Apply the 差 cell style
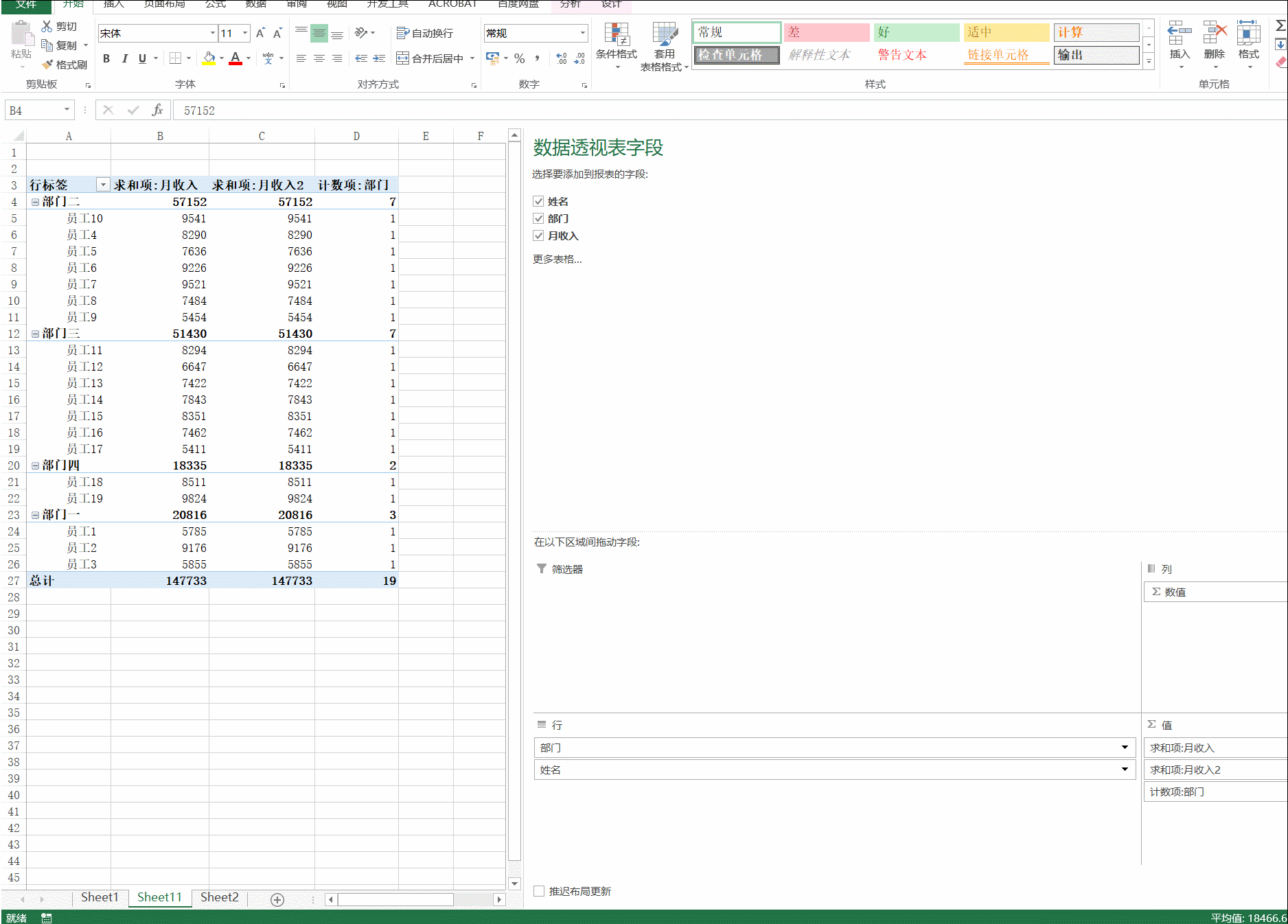 [827, 32]
